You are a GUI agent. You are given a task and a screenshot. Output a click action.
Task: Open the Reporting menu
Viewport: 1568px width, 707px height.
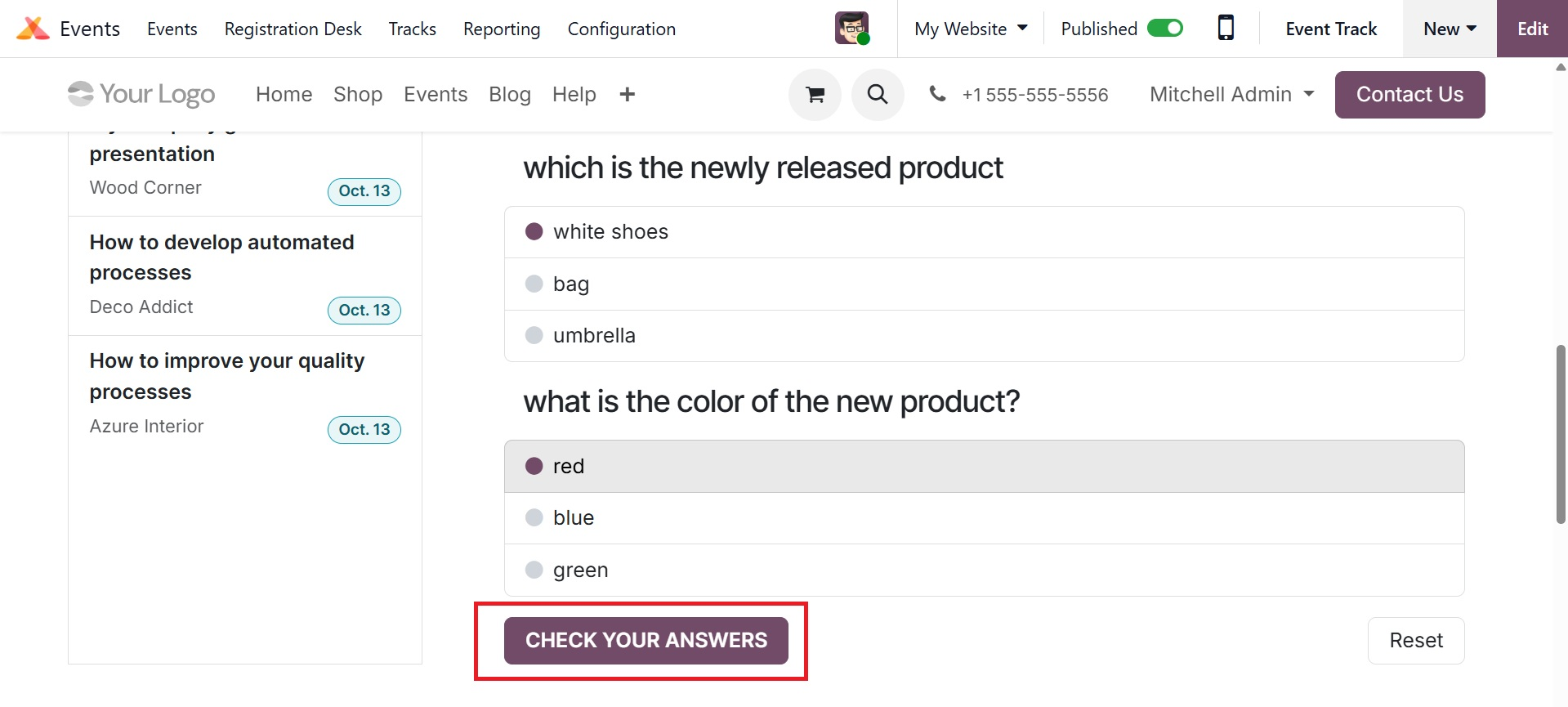tap(502, 29)
